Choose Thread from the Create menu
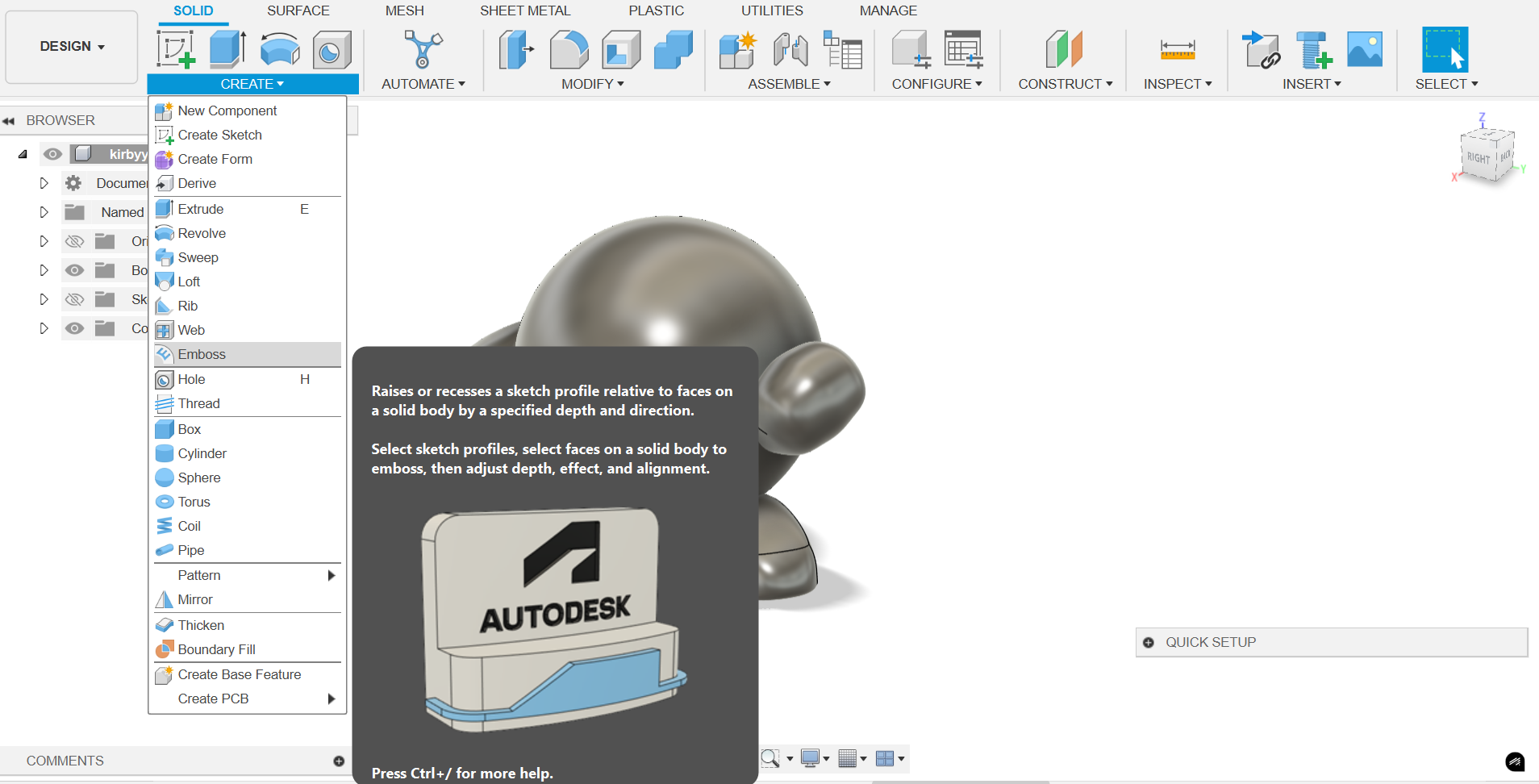The image size is (1539, 784). point(247,403)
